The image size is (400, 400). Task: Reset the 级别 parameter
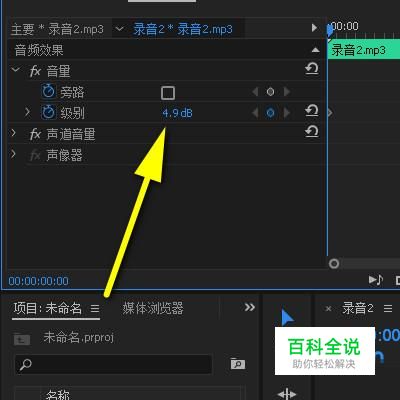pos(312,111)
